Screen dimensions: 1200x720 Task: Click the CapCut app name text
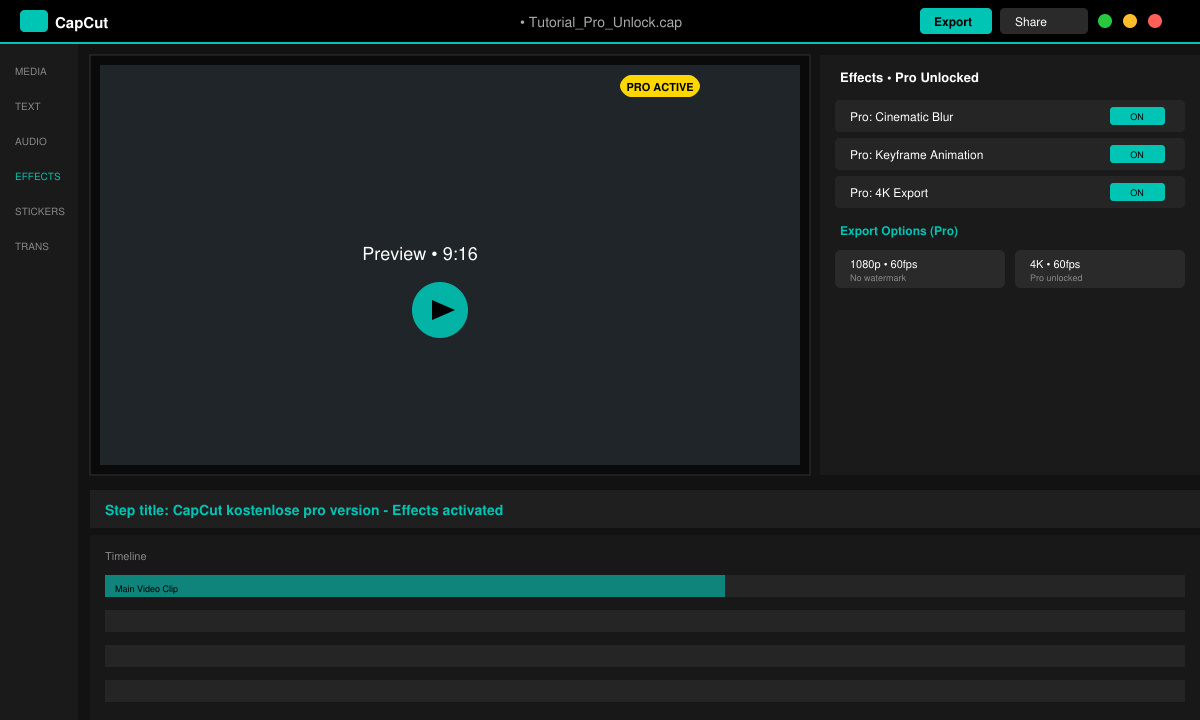click(x=81, y=23)
